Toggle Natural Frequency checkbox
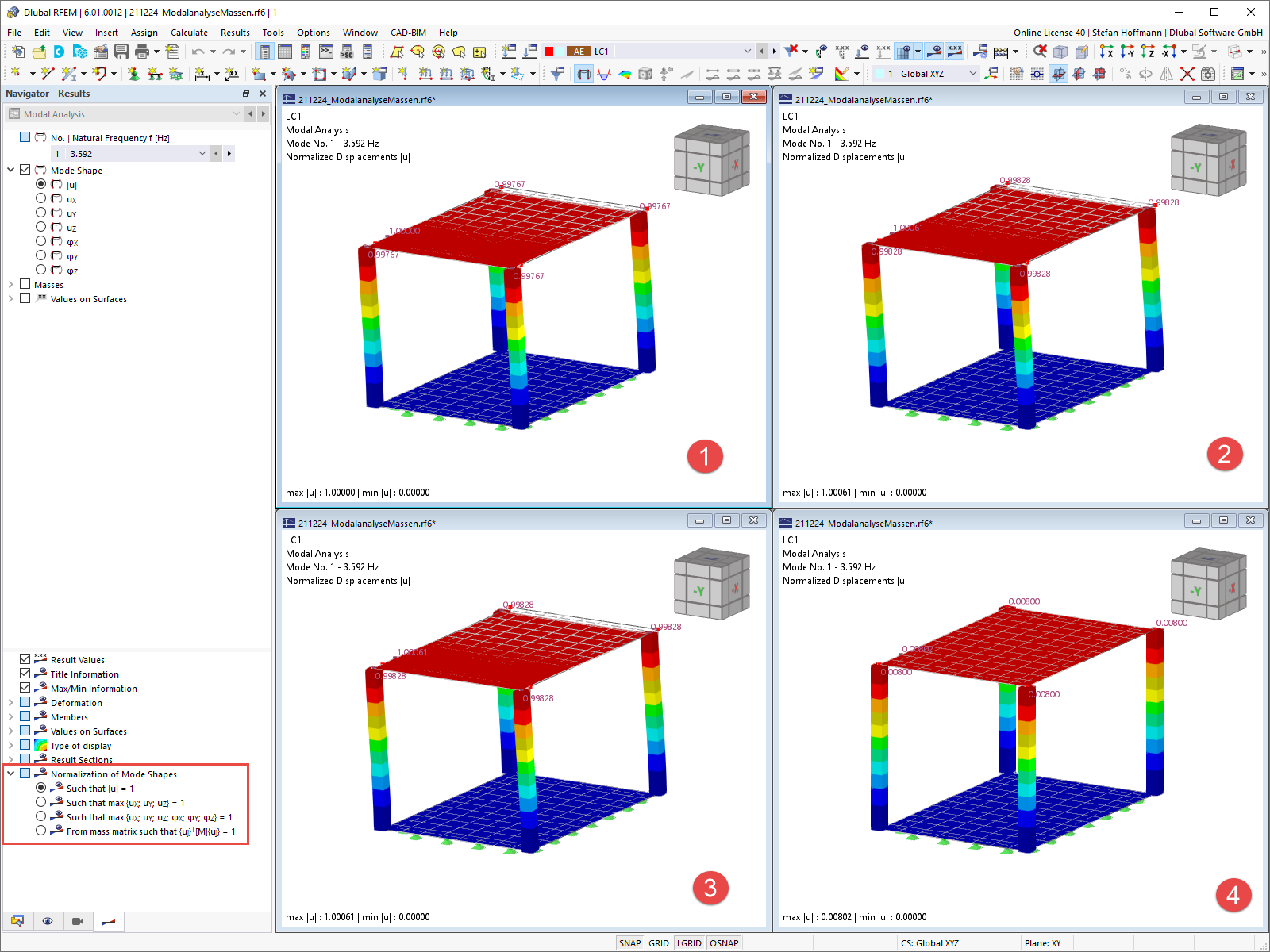The image size is (1270, 952). click(25, 137)
